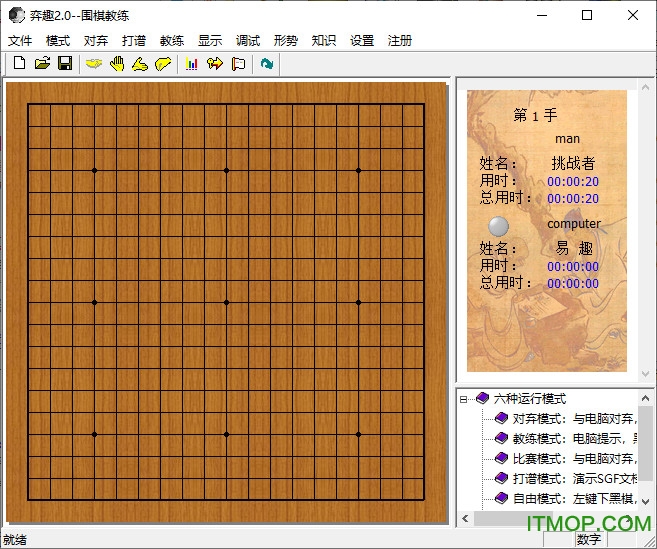This screenshot has width=657, height=549.
Task: Click the key with arrow icon
Action: click(x=215, y=64)
